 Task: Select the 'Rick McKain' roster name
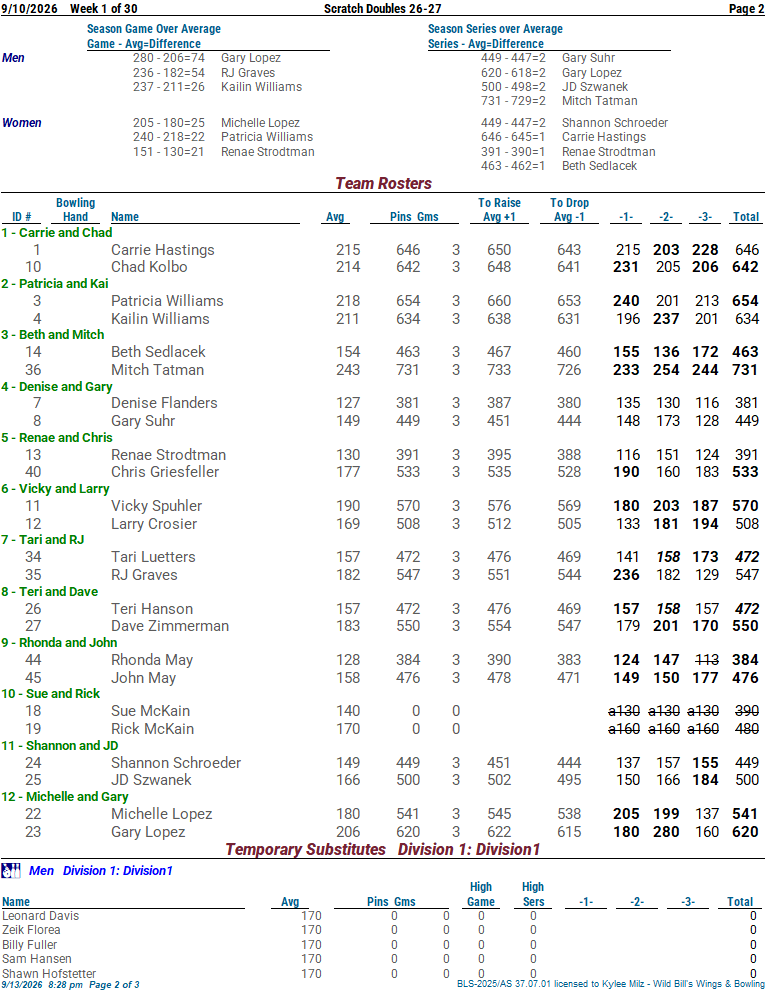(152, 728)
